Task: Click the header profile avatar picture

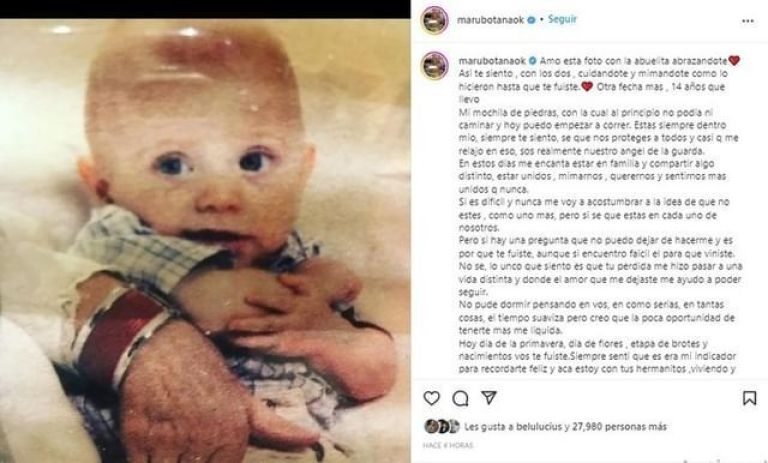Action: 434,20
